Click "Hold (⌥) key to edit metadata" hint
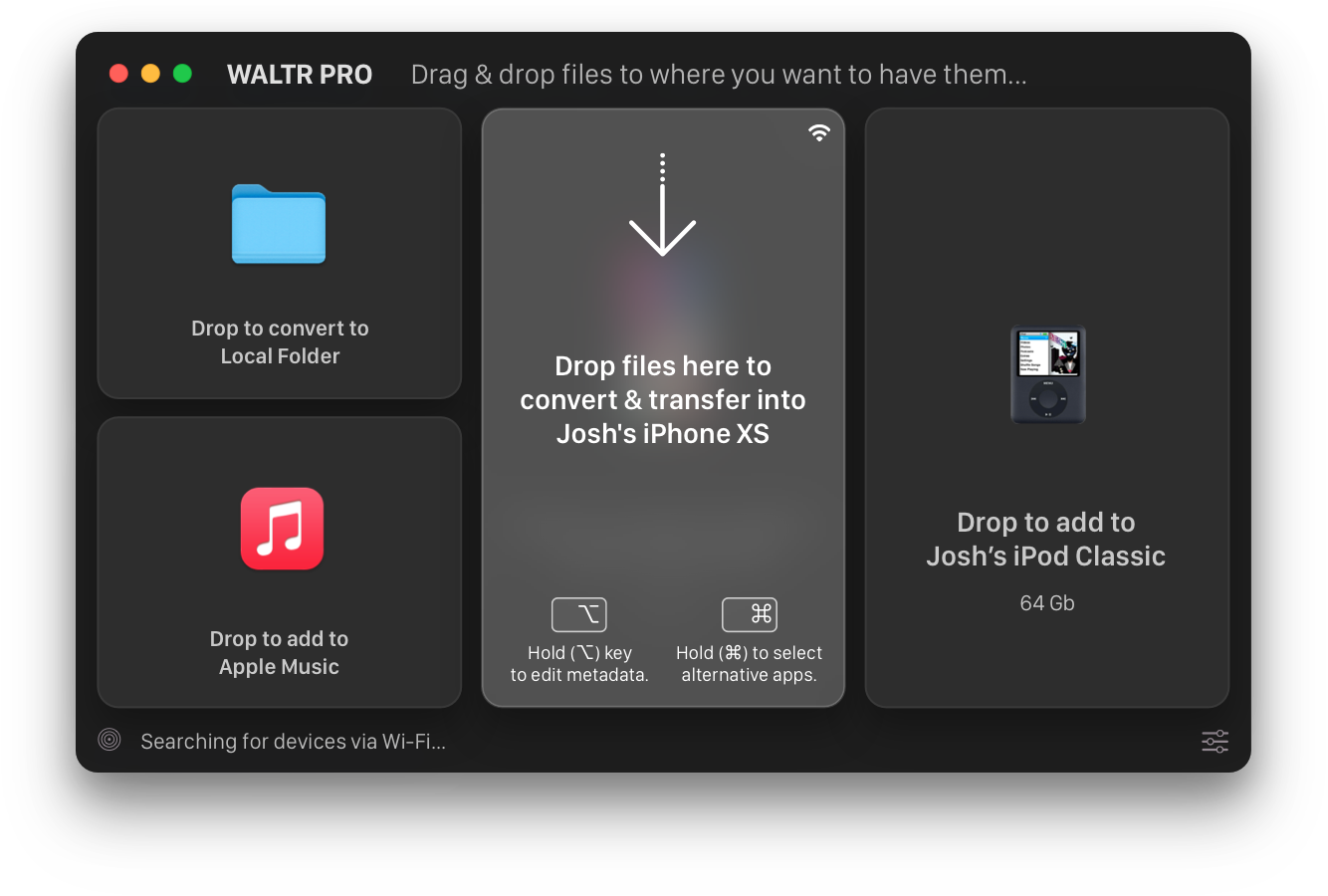 pyautogui.click(x=579, y=664)
